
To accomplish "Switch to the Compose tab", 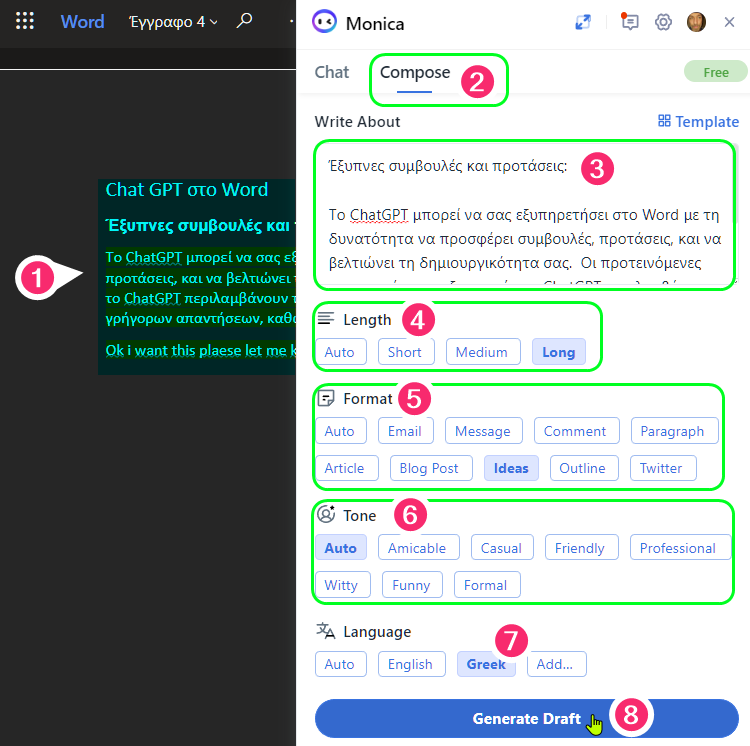I will (415, 72).
